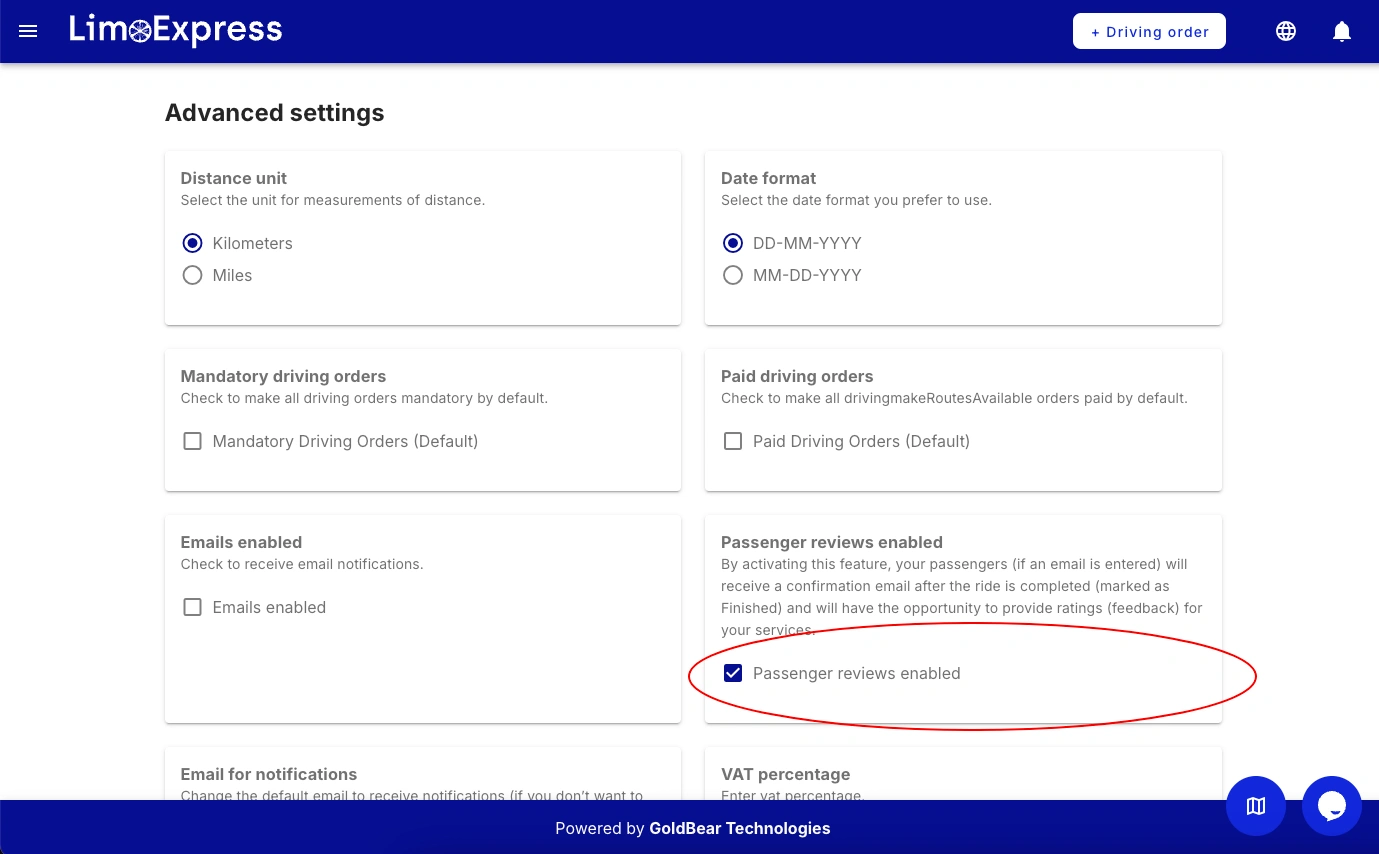Select Miles as distance unit
The width and height of the screenshot is (1379, 854).
(x=193, y=275)
